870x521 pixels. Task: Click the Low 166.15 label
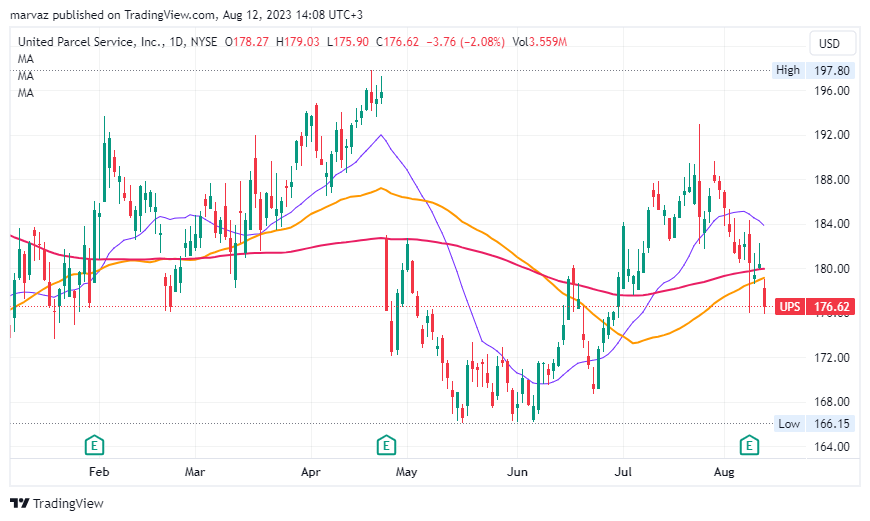(813, 424)
